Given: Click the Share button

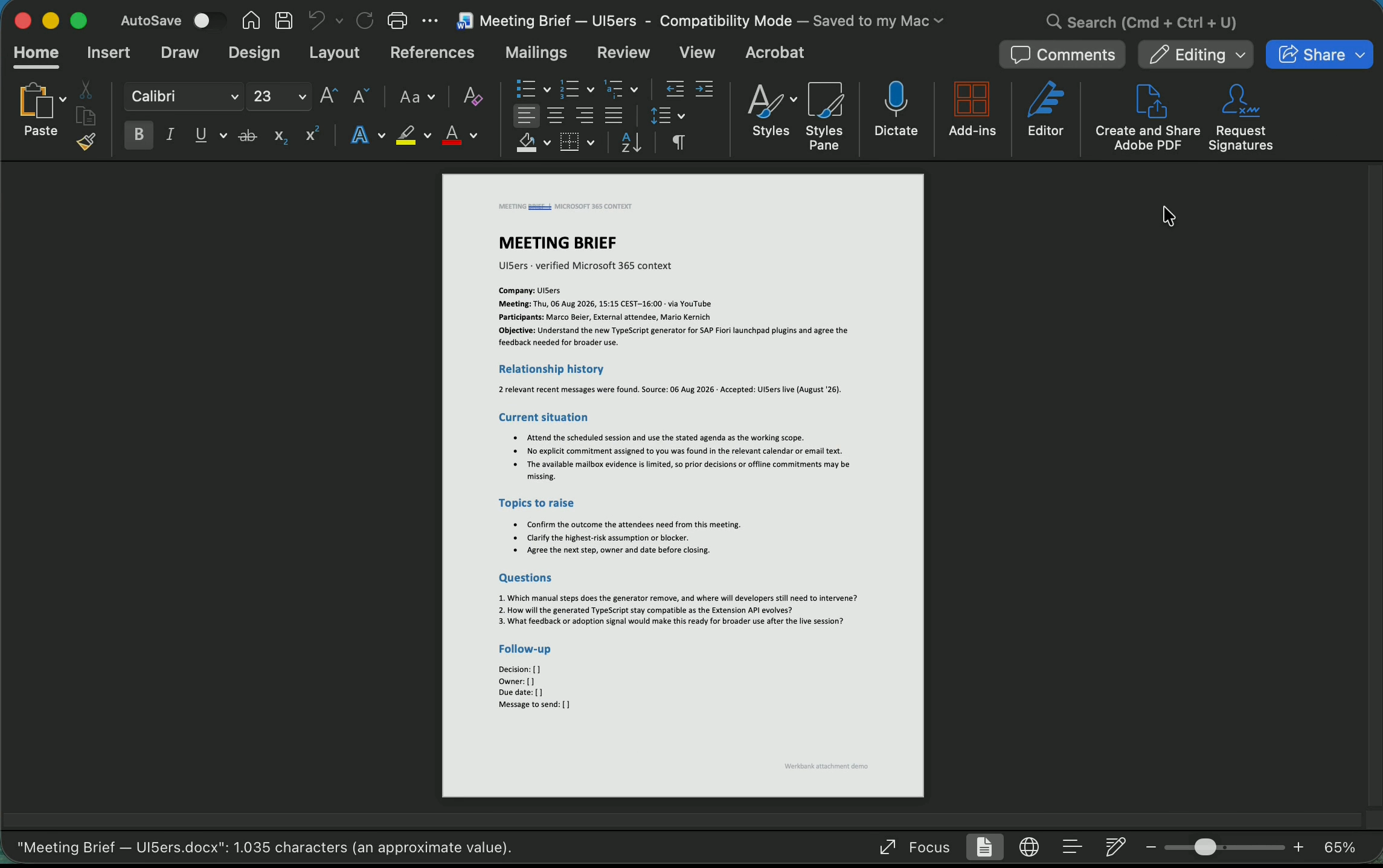Looking at the screenshot, I should coord(1319,55).
